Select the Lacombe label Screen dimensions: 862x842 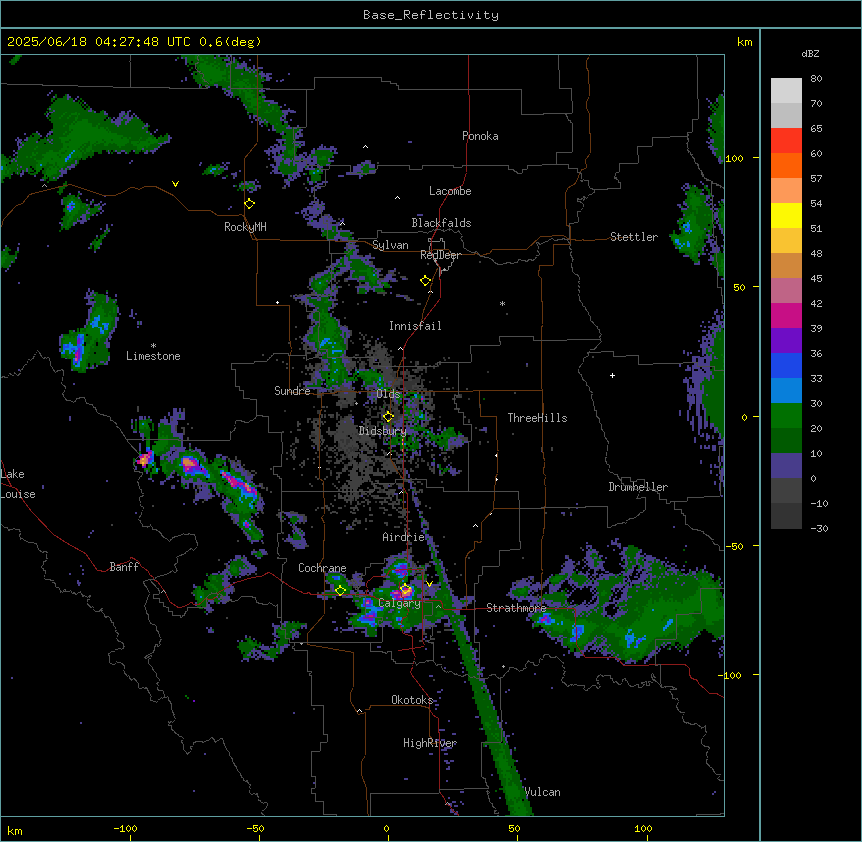click(x=450, y=191)
